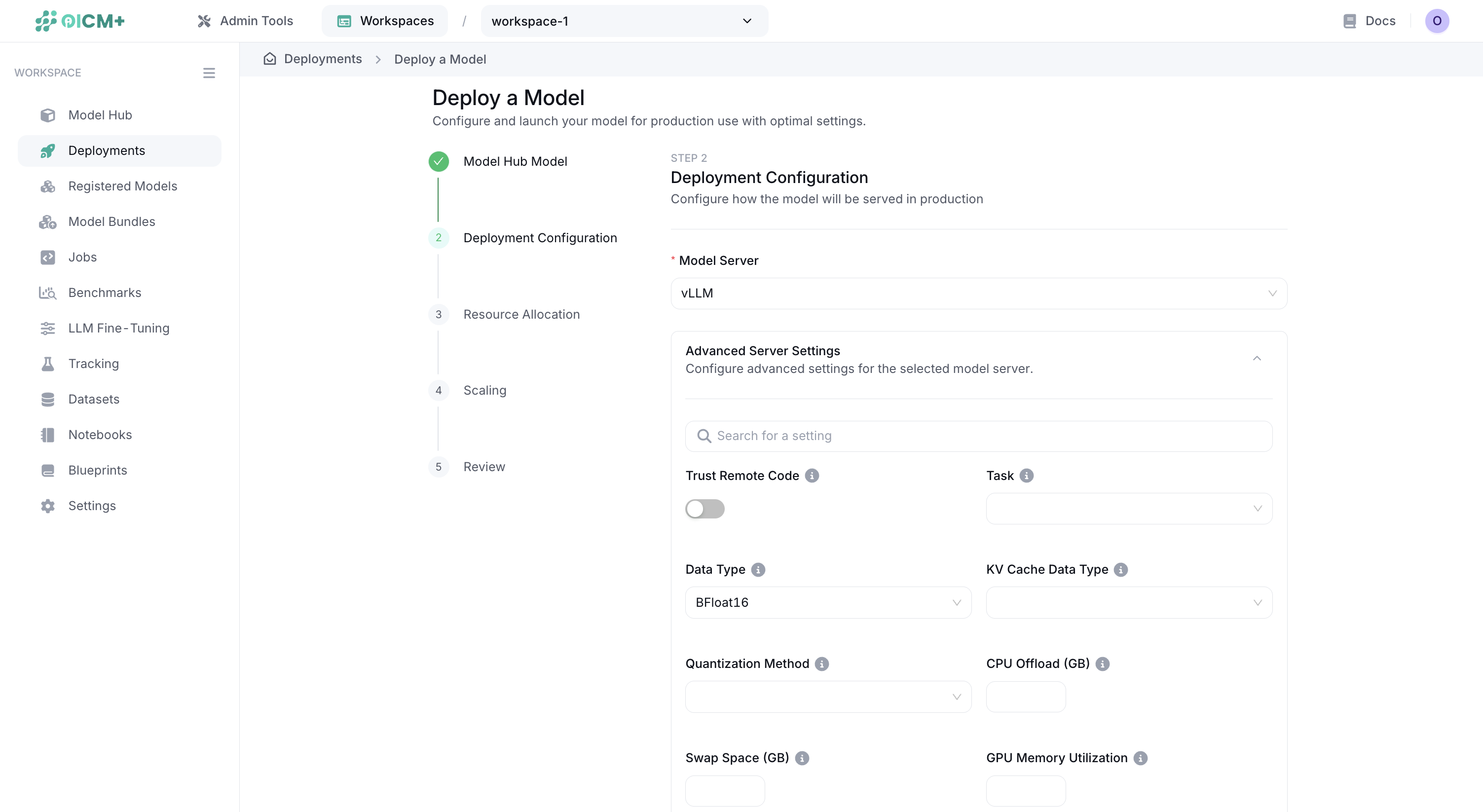
Task: Open the Docs link
Action: pos(1369,21)
